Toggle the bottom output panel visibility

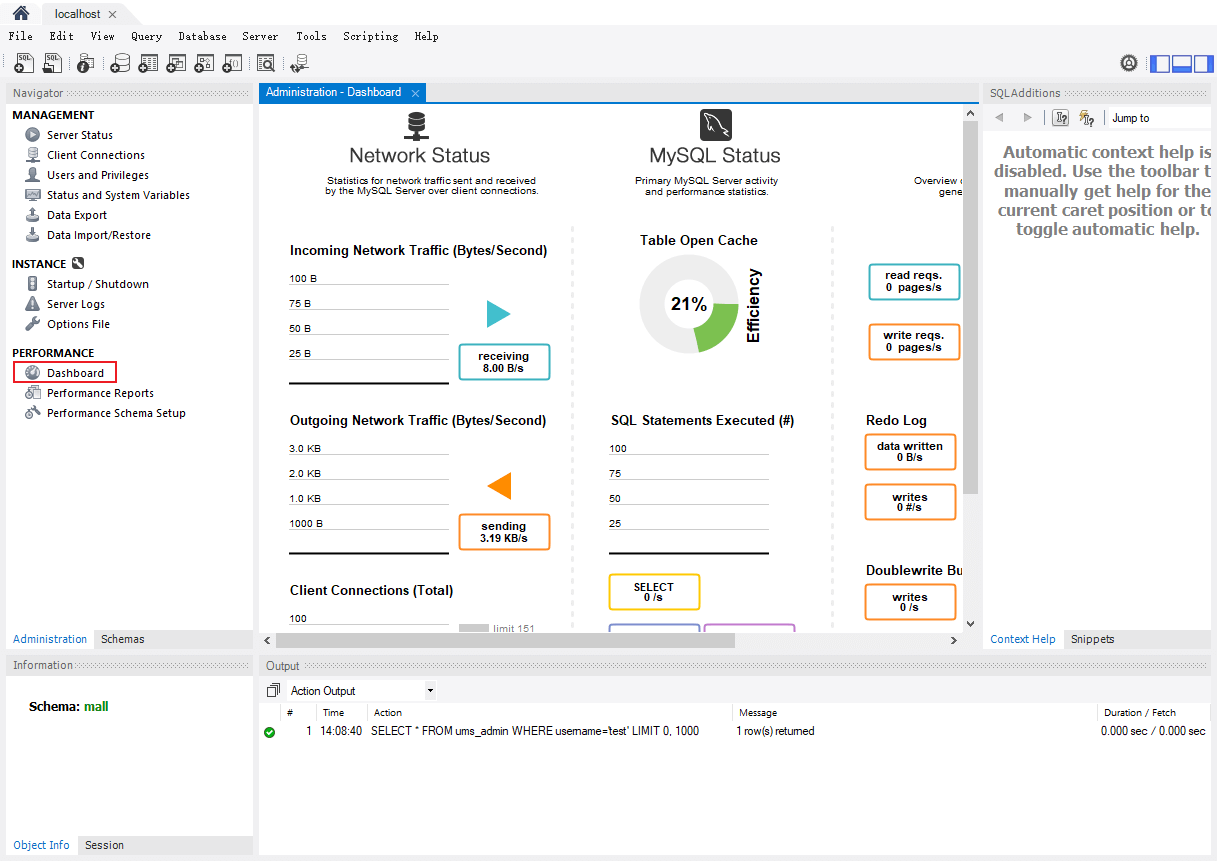(1181, 63)
